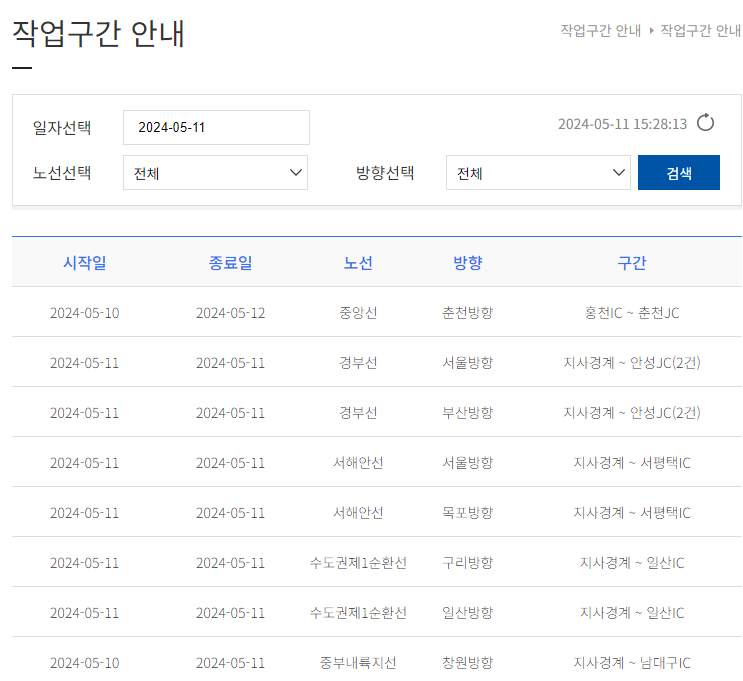743x681 pixels.
Task: Click start date 2024-05-10 in 중앙선 row
Action: click(x=85, y=313)
